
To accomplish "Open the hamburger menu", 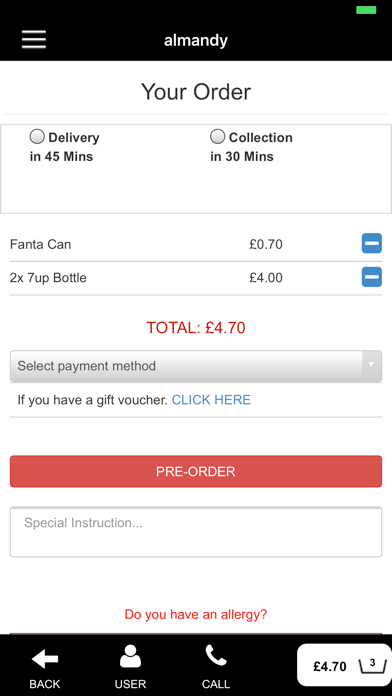I will click(34, 40).
